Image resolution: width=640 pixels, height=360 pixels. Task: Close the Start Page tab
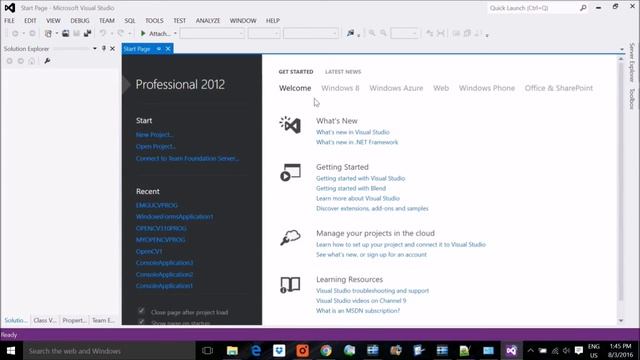coord(168,49)
